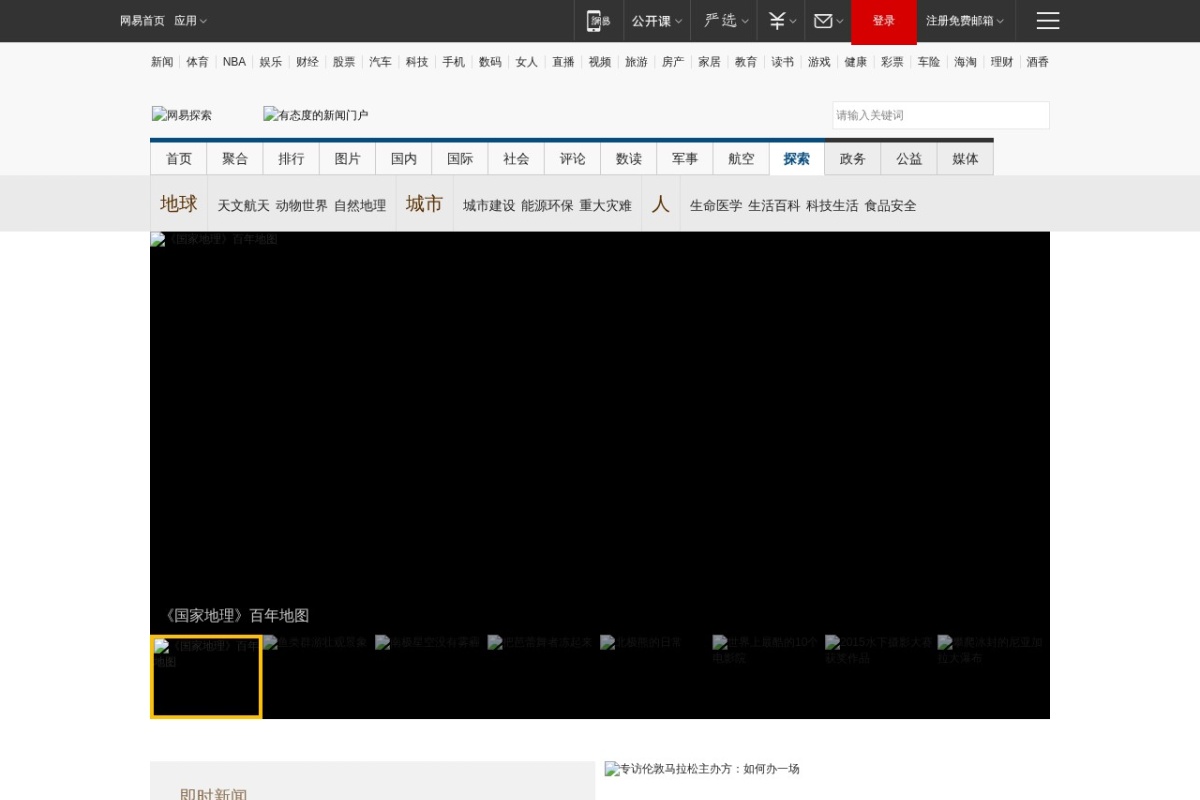Image resolution: width=1200 pixels, height=800 pixels.
Task: Click the 科技 link in top navigation
Action: click(x=417, y=62)
